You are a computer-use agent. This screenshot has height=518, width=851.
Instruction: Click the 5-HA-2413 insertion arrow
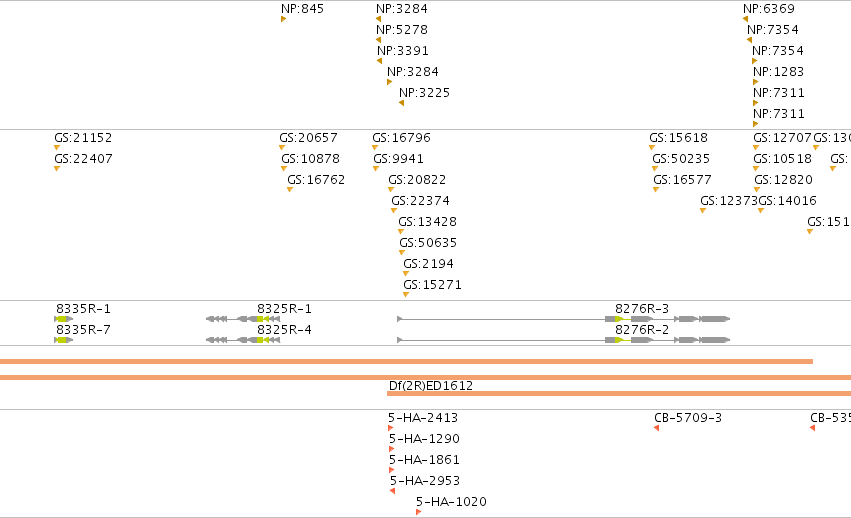click(x=391, y=428)
